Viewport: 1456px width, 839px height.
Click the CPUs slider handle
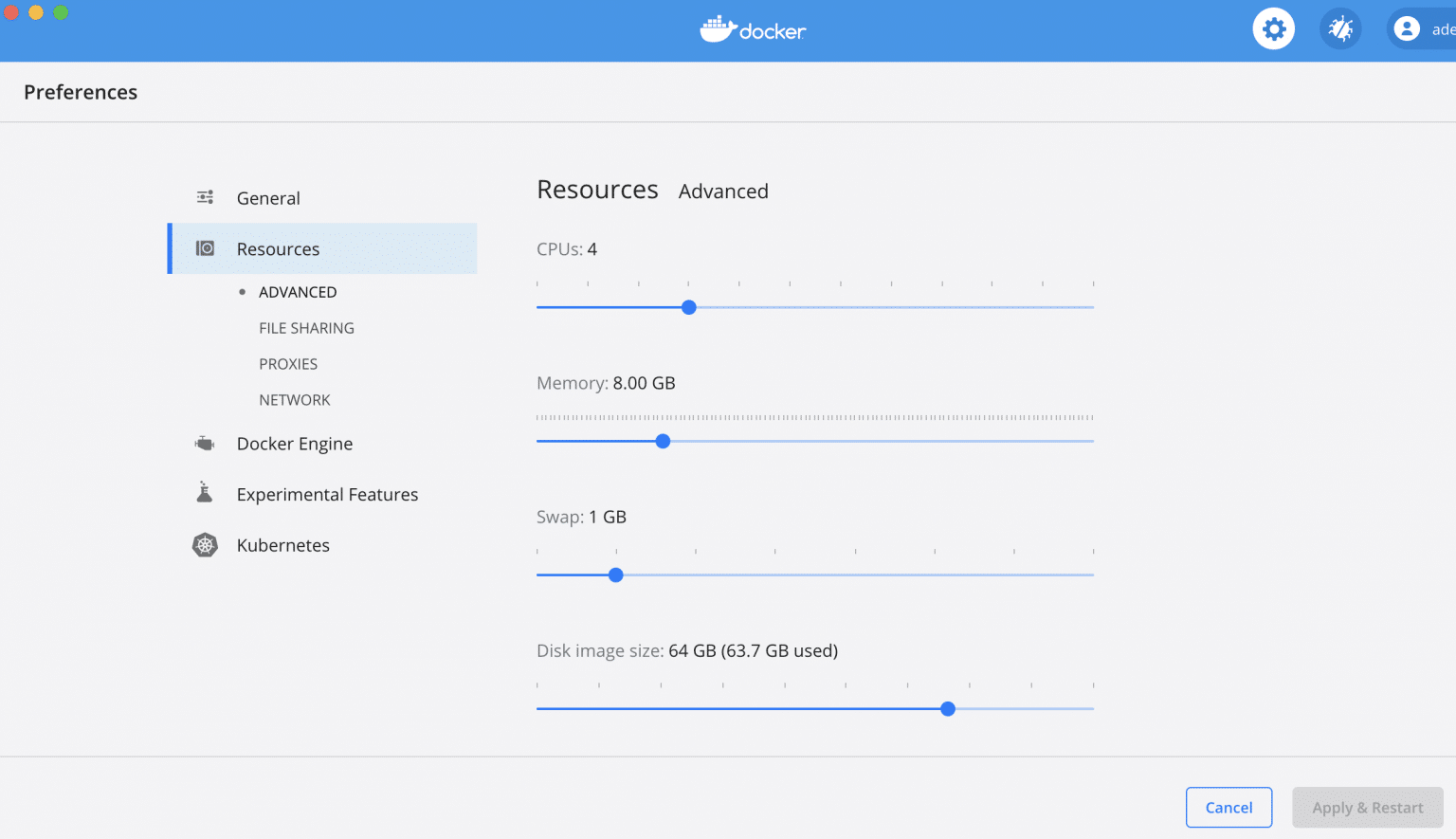pyautogui.click(x=689, y=307)
